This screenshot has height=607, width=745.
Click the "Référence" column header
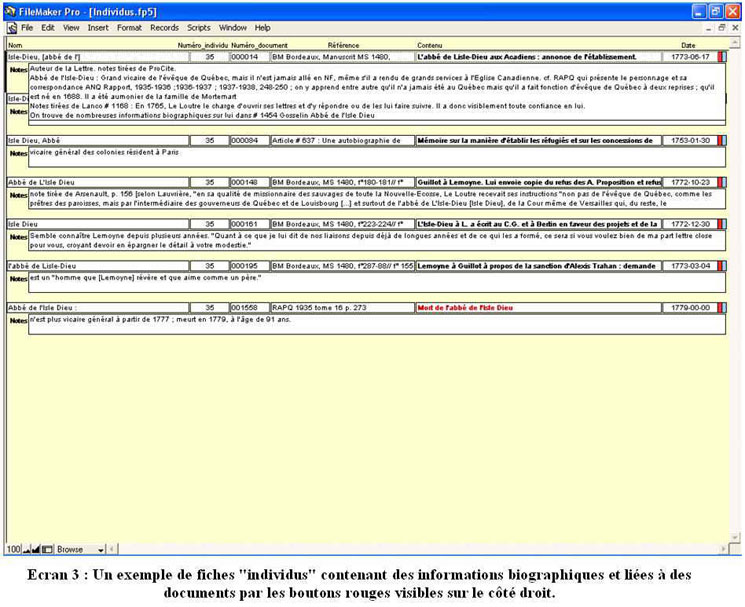pyautogui.click(x=343, y=46)
